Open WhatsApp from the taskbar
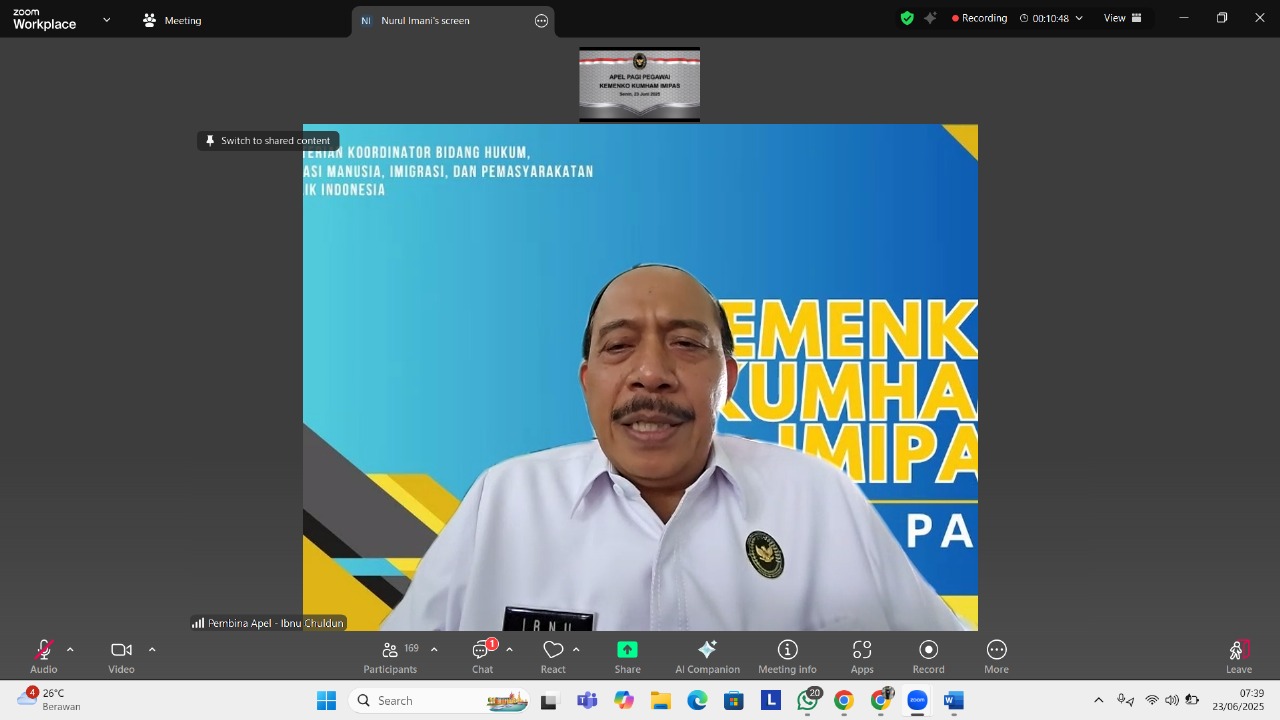The image size is (1280, 720). [807, 701]
